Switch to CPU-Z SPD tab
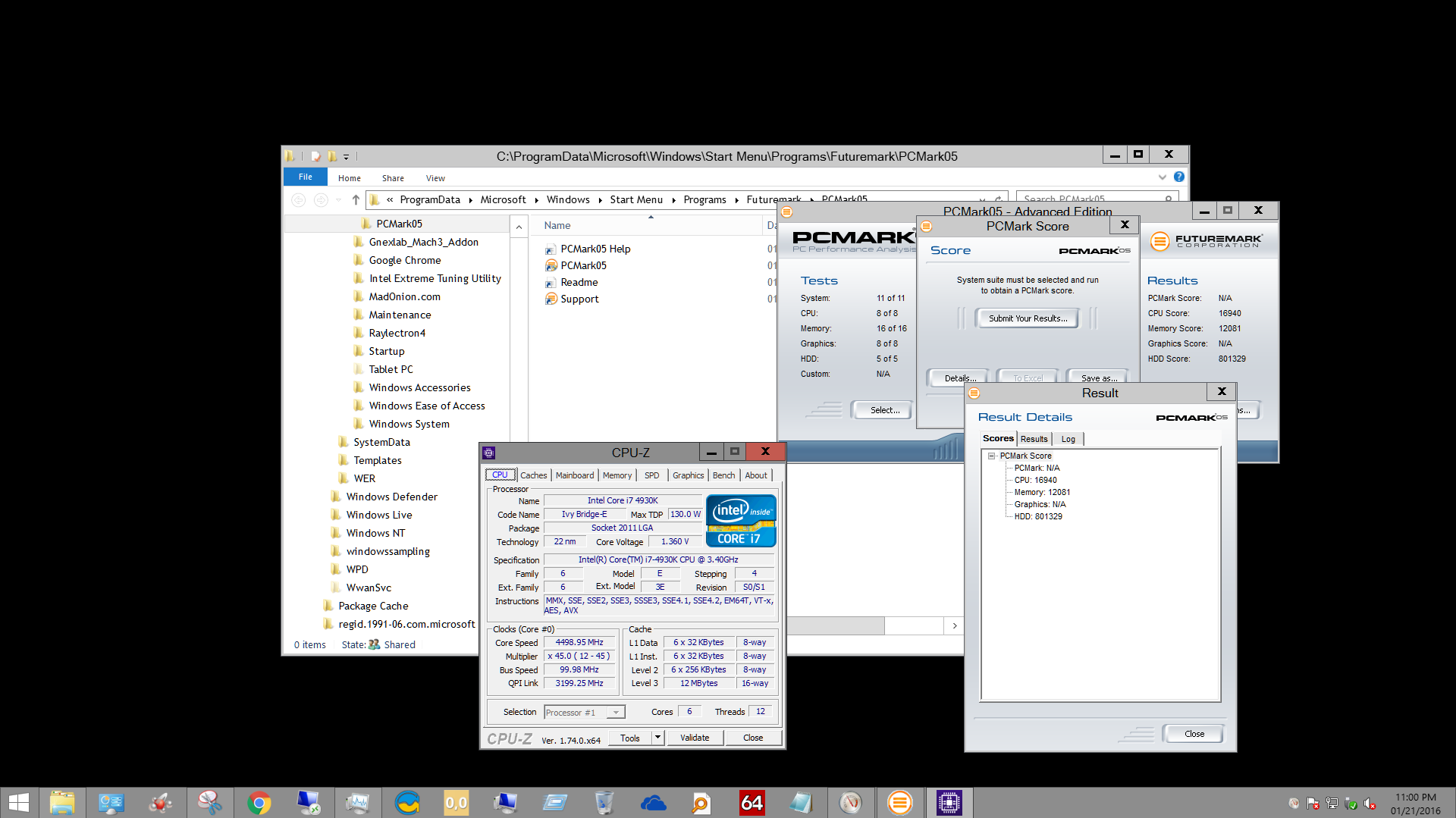 [651, 475]
